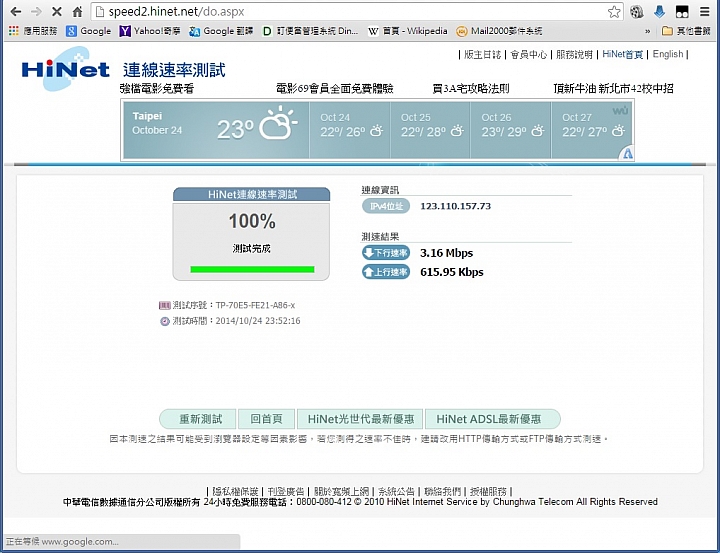
Task: Click the Oct 25 forecast cell
Action: tap(430, 130)
